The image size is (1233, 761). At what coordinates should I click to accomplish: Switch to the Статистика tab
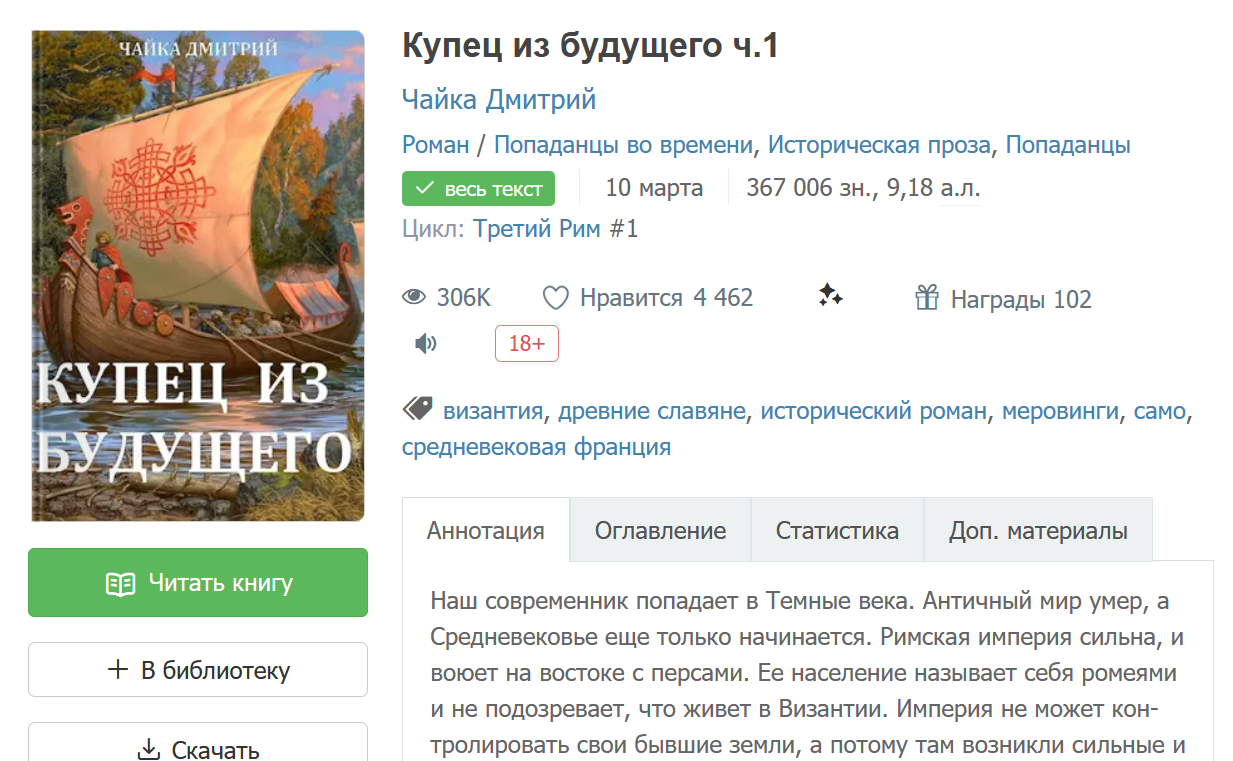click(x=837, y=530)
